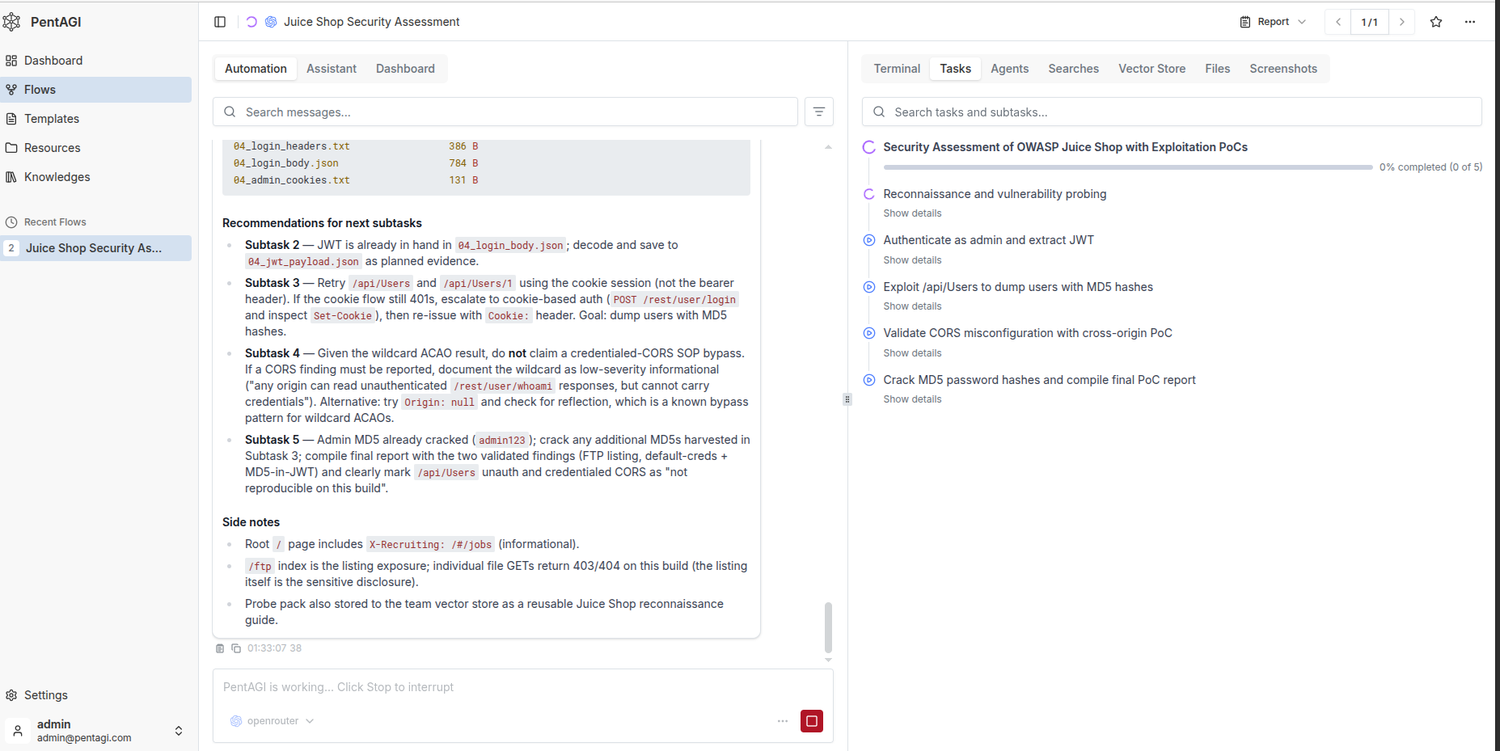This screenshot has width=1500, height=751.
Task: Click the scroll up arrow in messages
Action: [828, 148]
